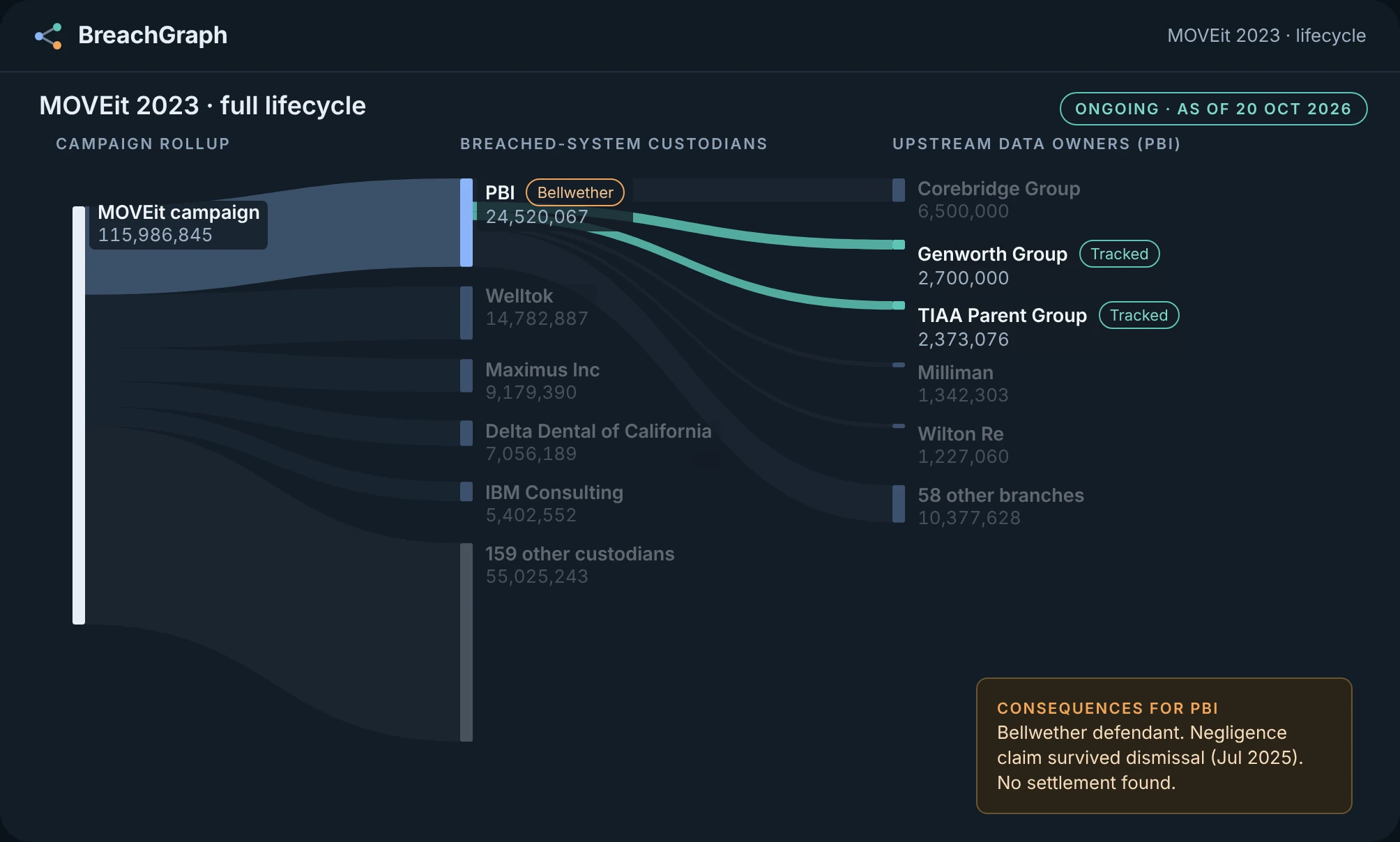Click the Ongoing as of 20 Oct 2026 badge
This screenshot has width=1400, height=842.
[1213, 109]
